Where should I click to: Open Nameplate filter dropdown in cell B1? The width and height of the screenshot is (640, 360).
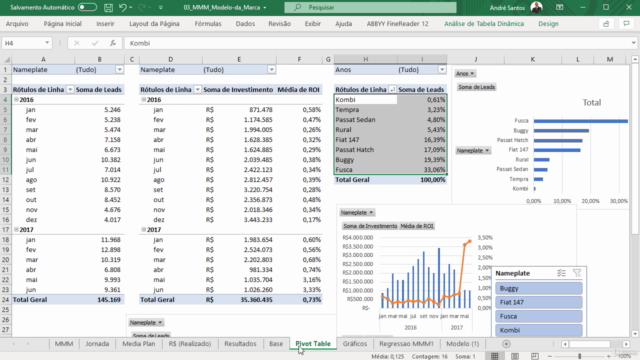[119, 70]
